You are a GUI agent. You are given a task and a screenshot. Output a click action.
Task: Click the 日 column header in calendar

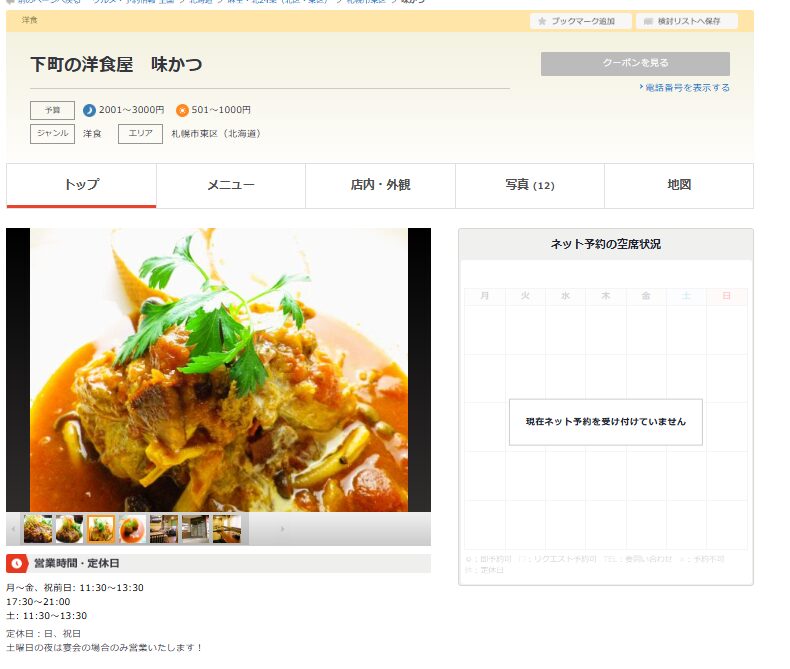click(727, 296)
